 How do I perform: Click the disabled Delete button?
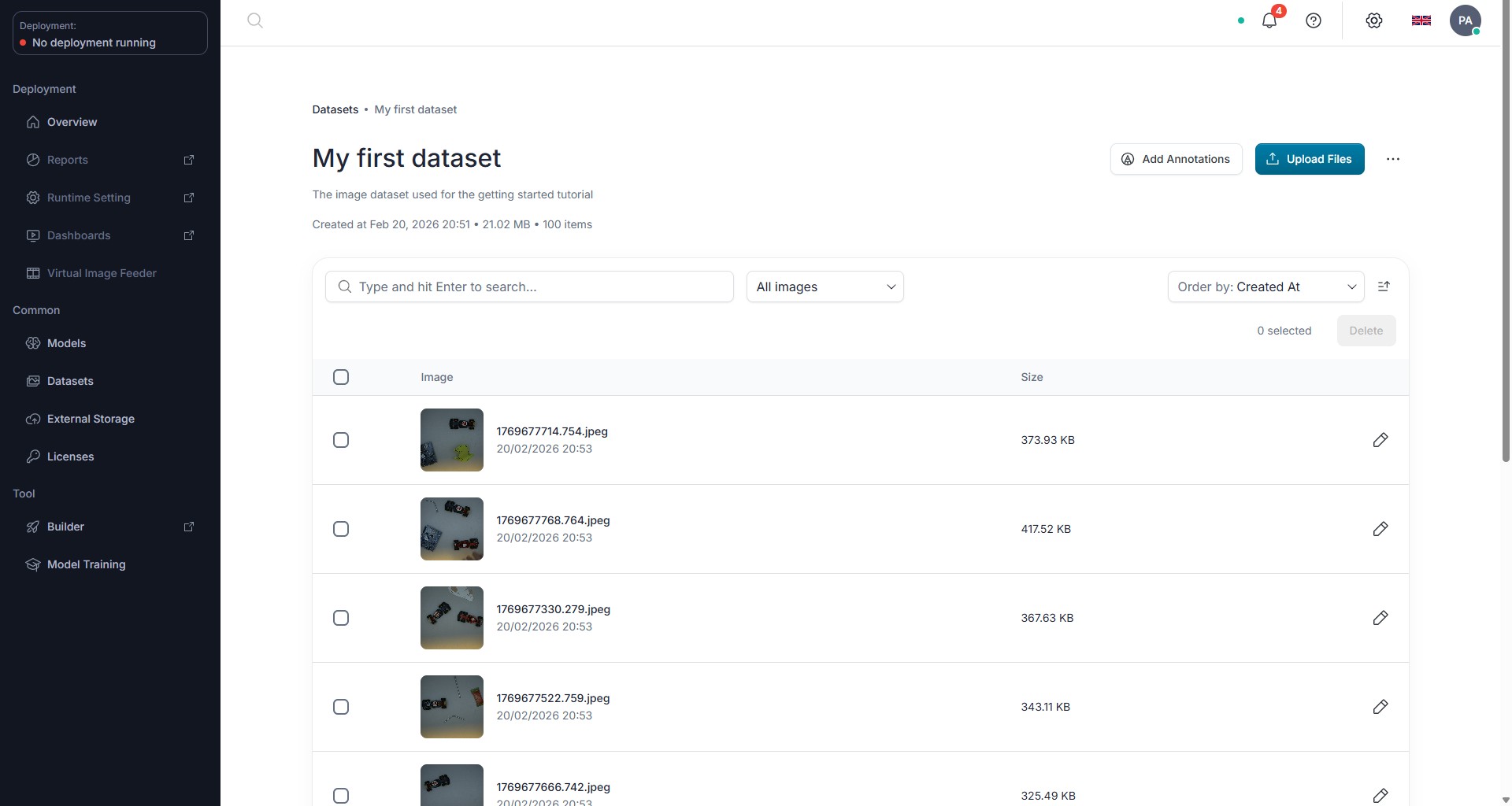[1366, 331]
